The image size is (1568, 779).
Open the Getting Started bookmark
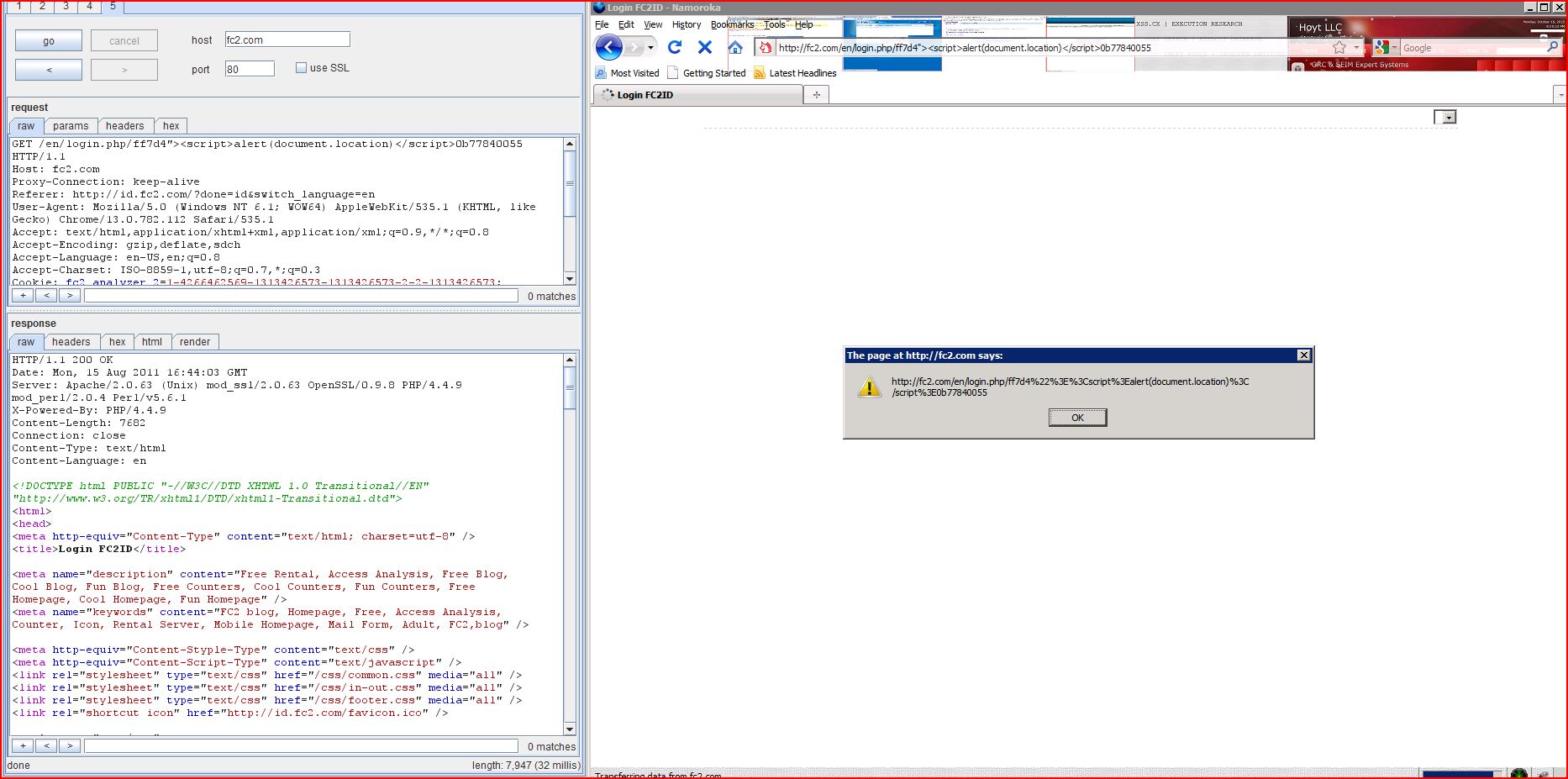click(x=706, y=73)
